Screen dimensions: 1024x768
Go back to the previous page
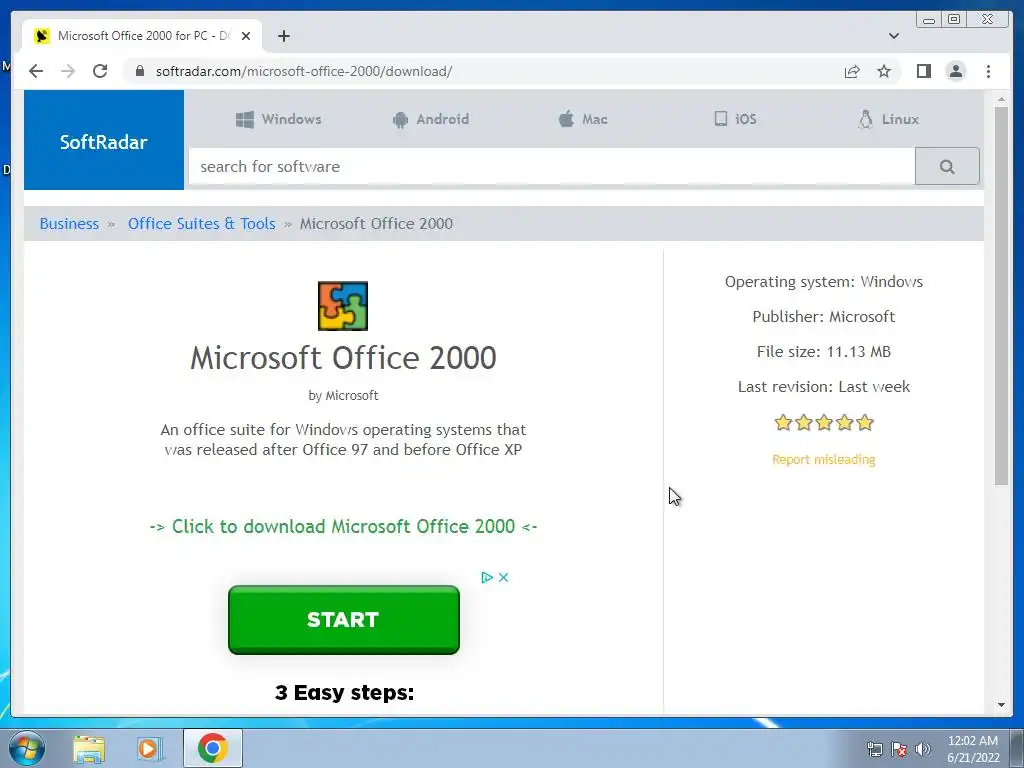tap(36, 71)
